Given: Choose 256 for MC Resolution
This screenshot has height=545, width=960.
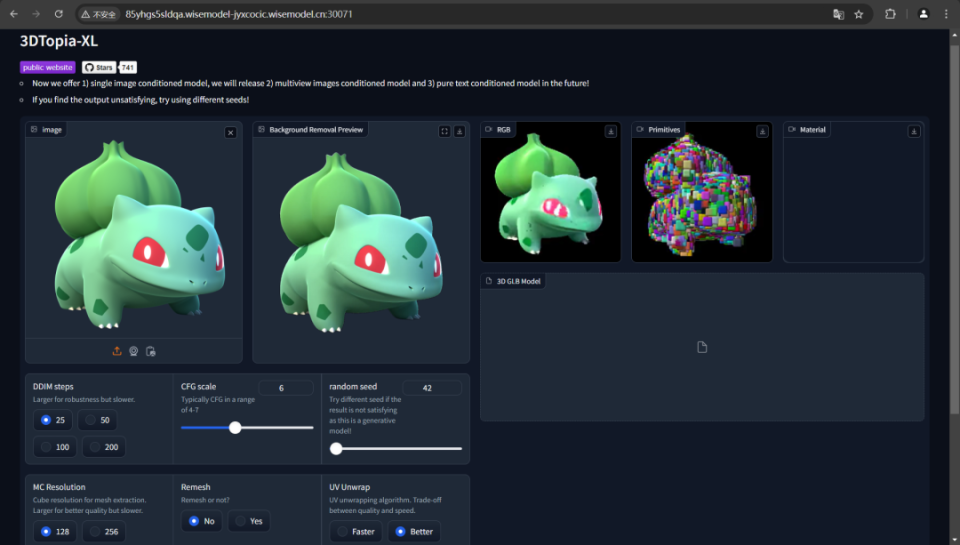Looking at the screenshot, I should 104,531.
